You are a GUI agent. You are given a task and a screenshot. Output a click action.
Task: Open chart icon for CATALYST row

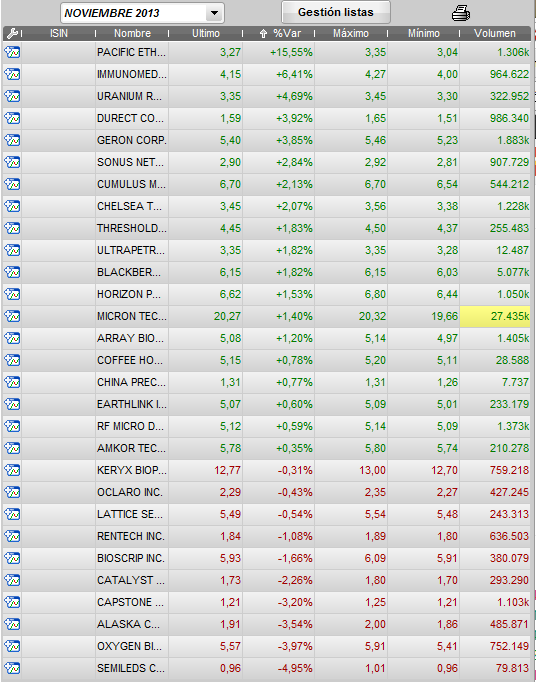pos(12,580)
